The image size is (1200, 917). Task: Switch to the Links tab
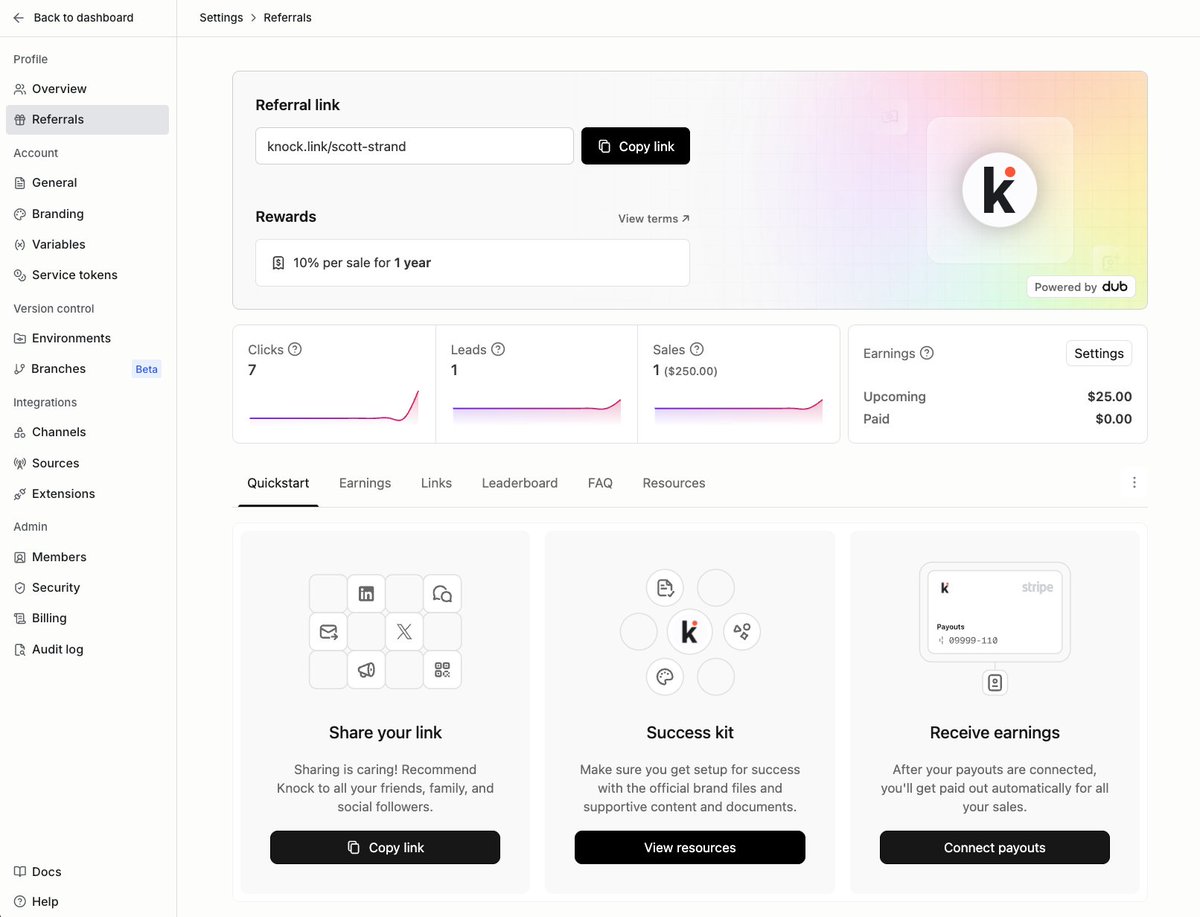436,483
